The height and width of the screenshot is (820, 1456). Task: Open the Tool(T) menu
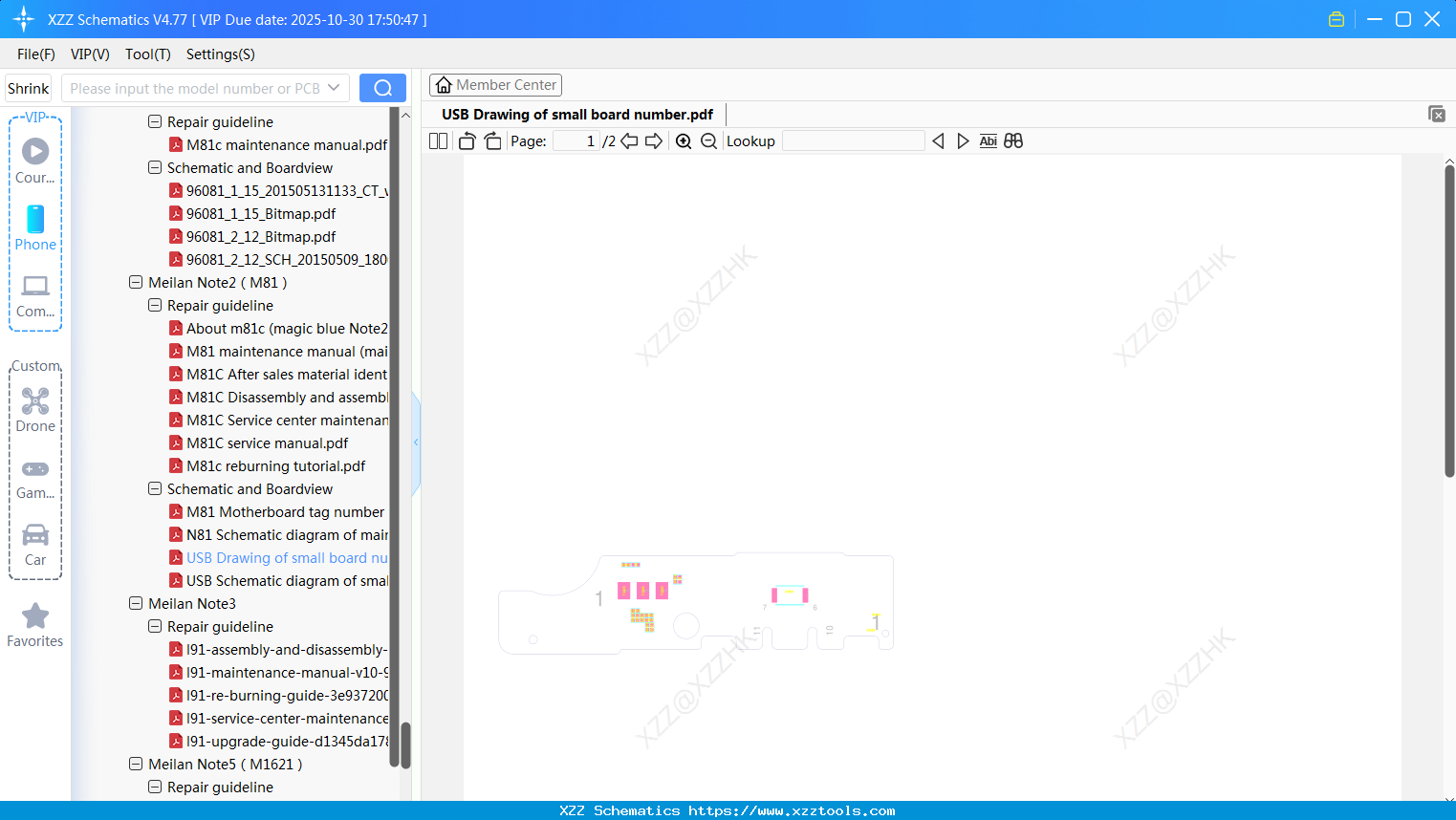(148, 54)
